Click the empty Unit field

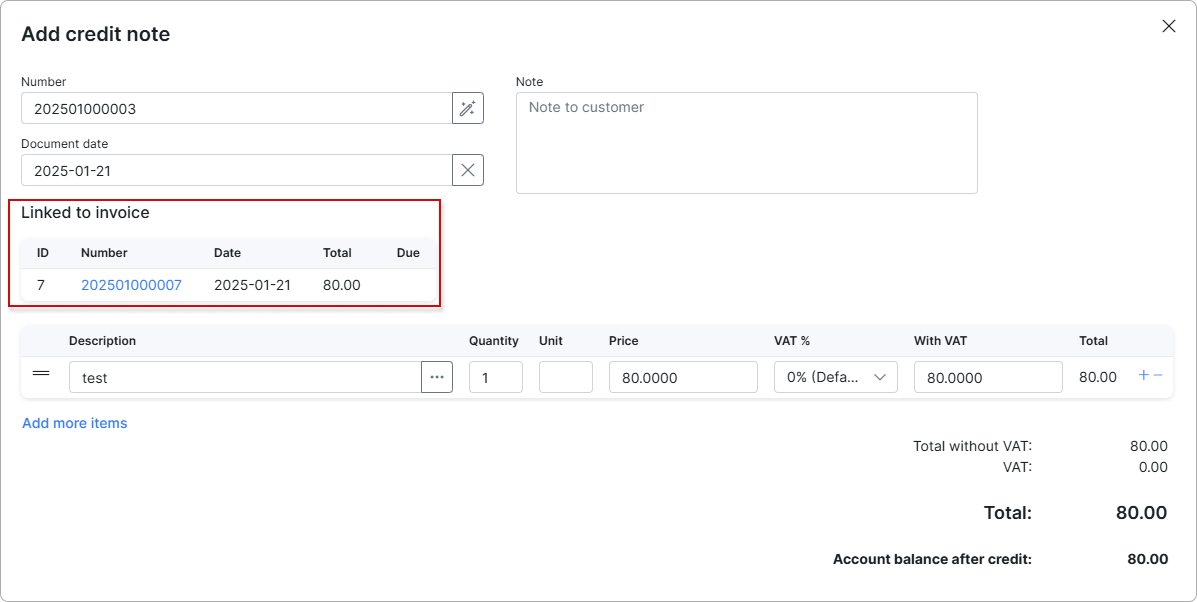[566, 377]
